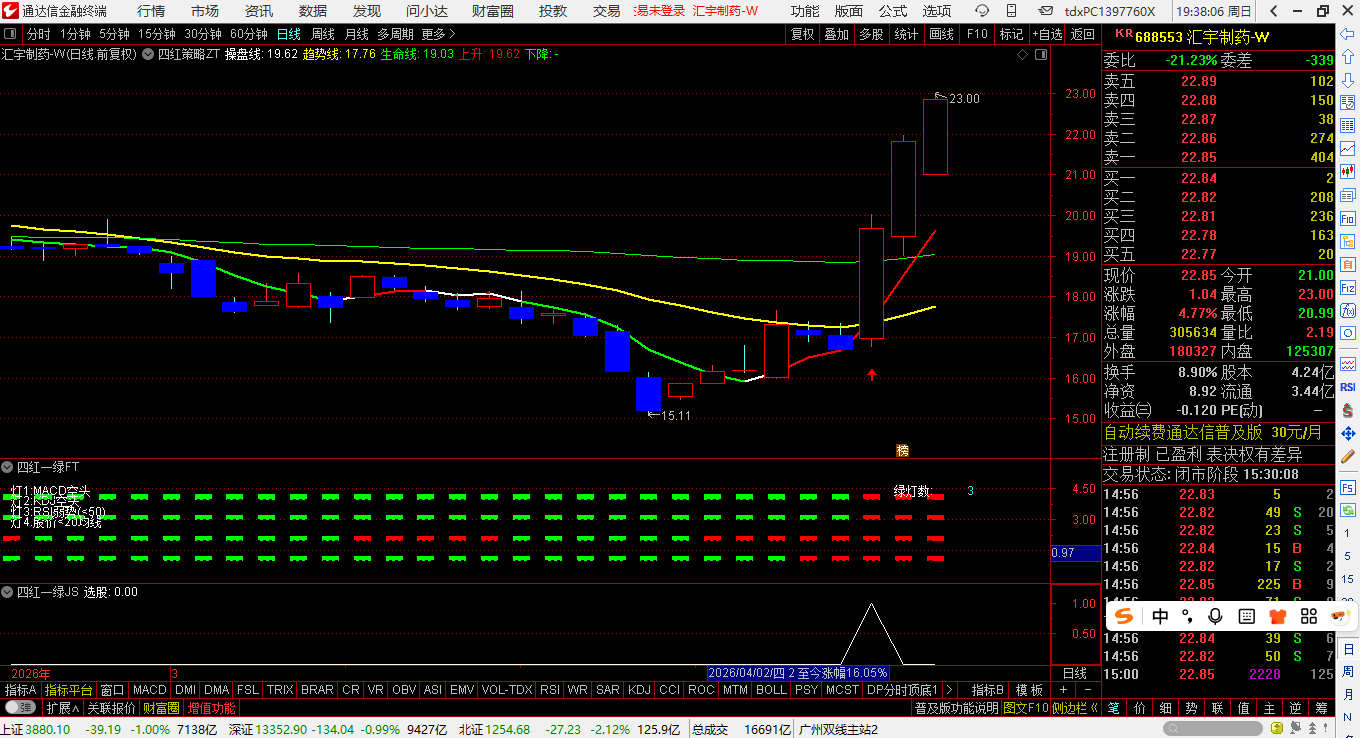Select KDJ indicator tab

click(x=639, y=690)
